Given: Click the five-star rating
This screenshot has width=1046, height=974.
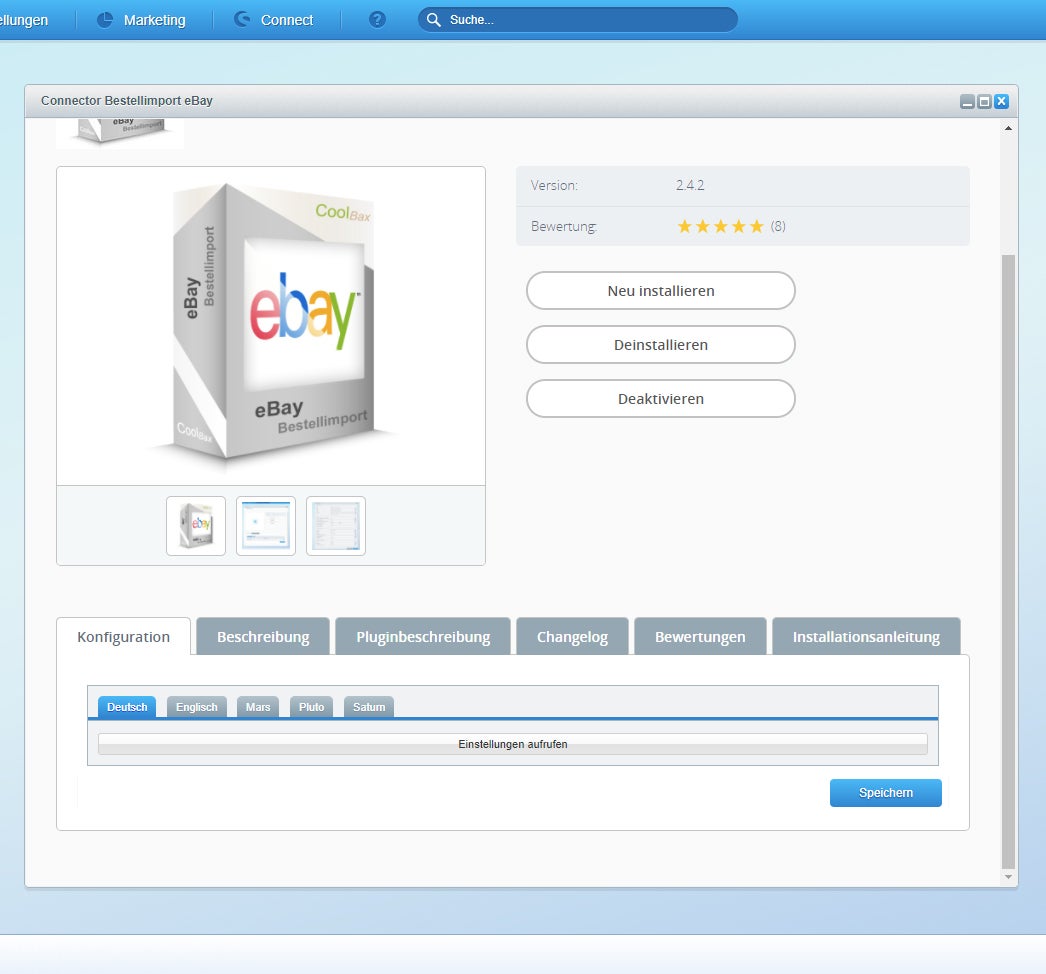Looking at the screenshot, I should (720, 226).
